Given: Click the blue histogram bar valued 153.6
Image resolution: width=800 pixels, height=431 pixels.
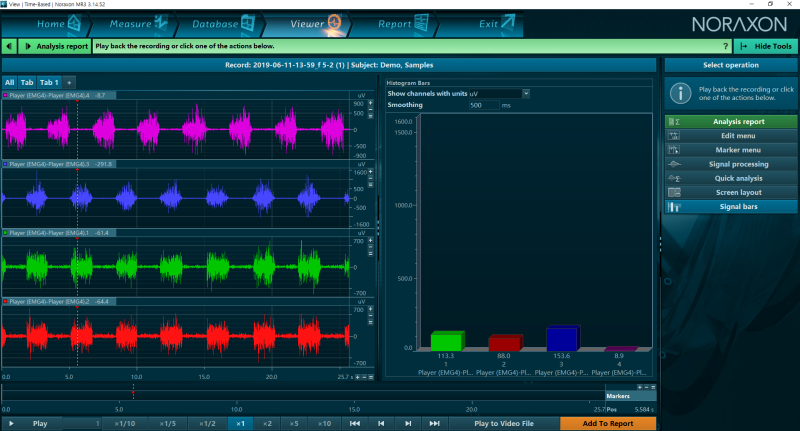Looking at the screenshot, I should (563, 338).
